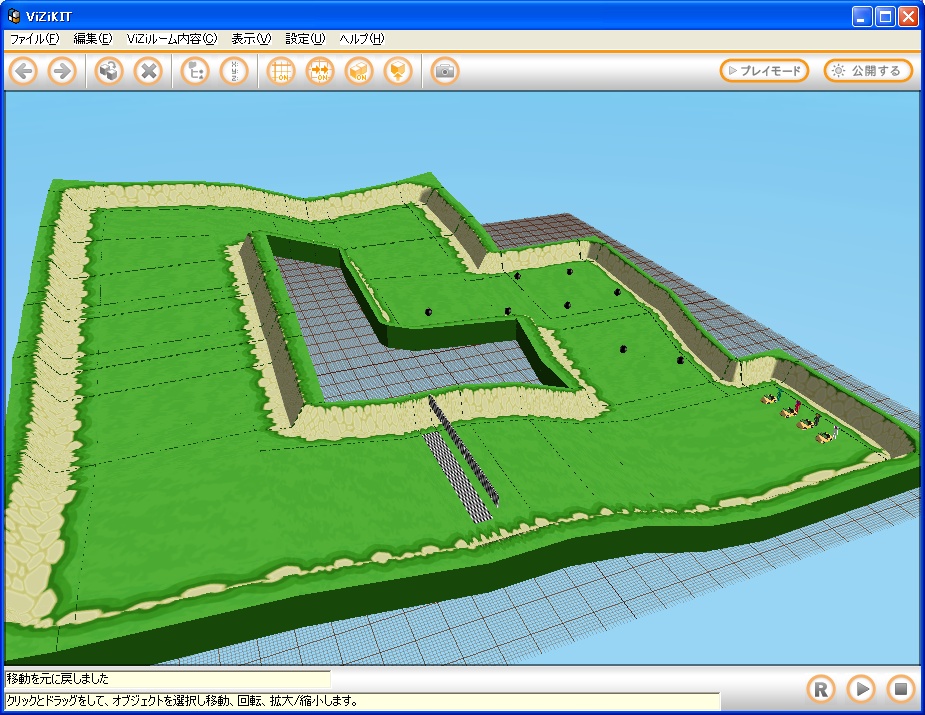Click the XYZ coordinates toolbar icon
The width and height of the screenshot is (925, 715).
click(234, 71)
